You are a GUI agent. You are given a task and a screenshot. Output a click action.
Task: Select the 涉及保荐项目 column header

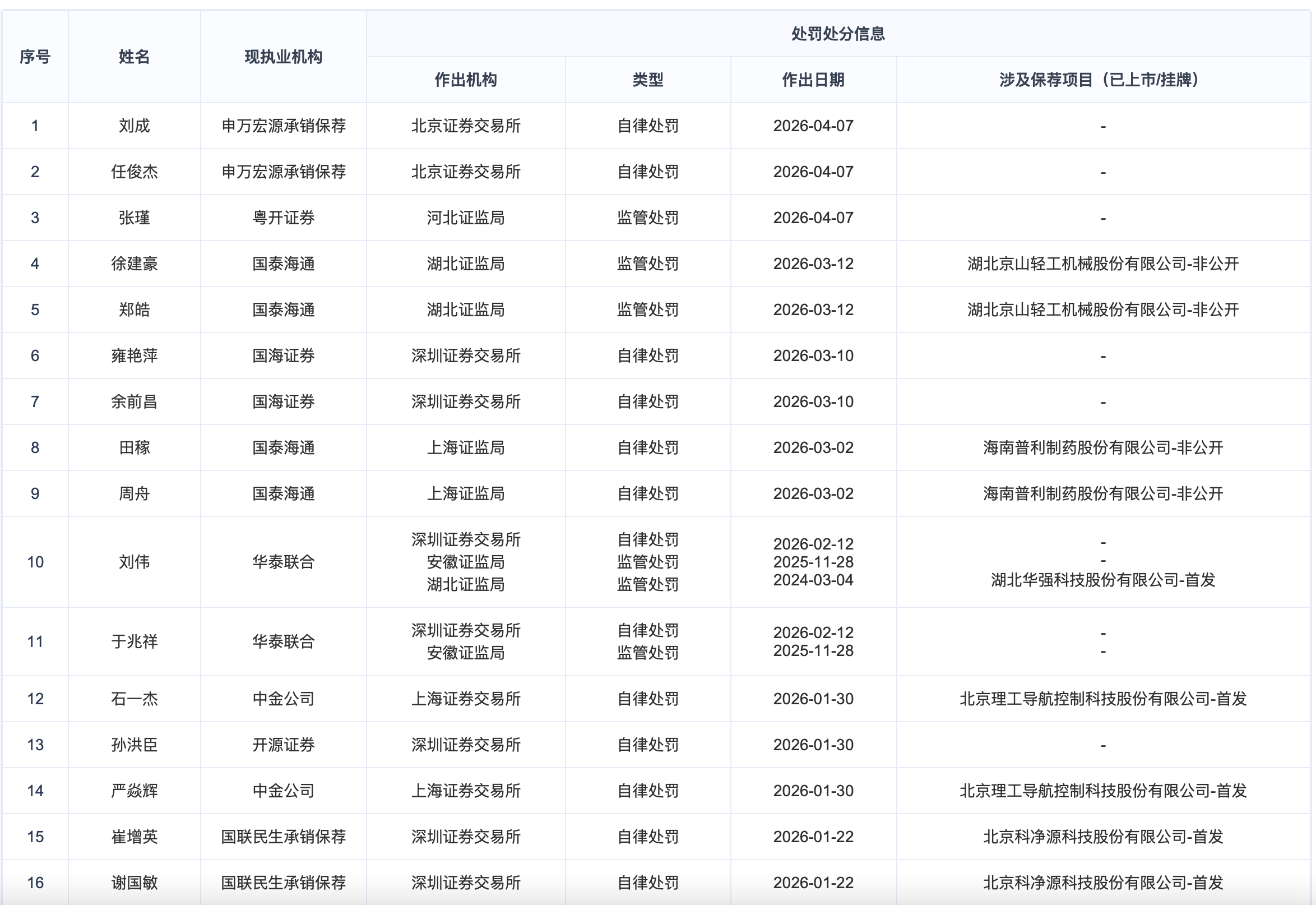pos(1103,80)
